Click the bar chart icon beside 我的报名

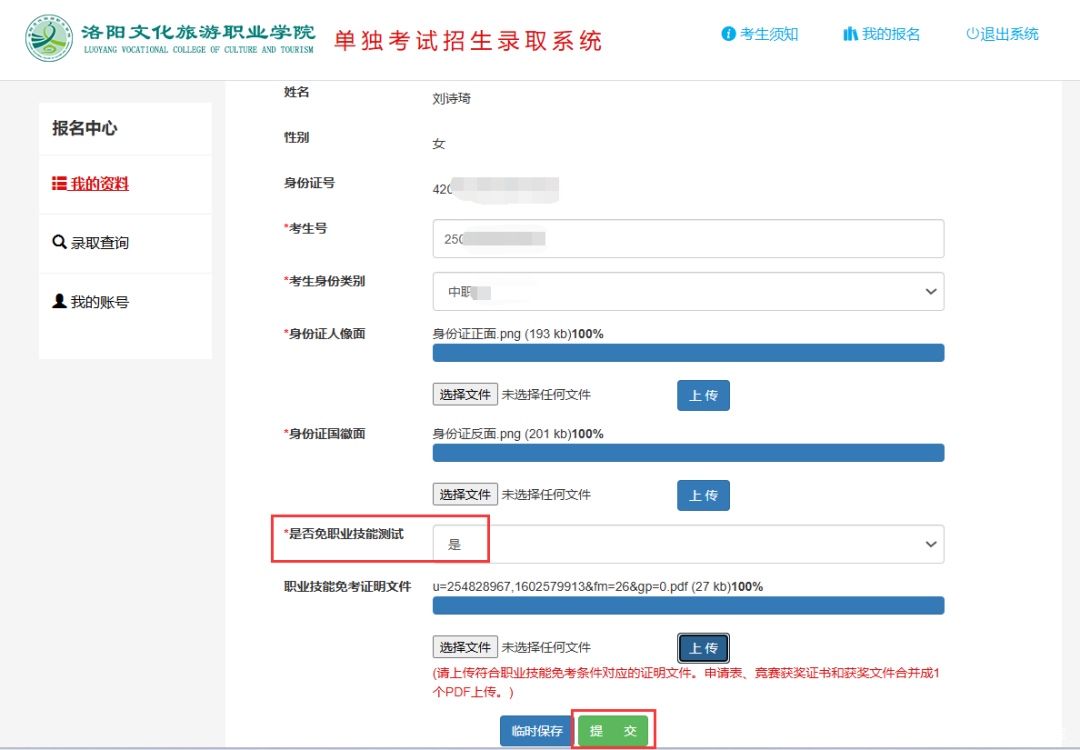(x=850, y=34)
